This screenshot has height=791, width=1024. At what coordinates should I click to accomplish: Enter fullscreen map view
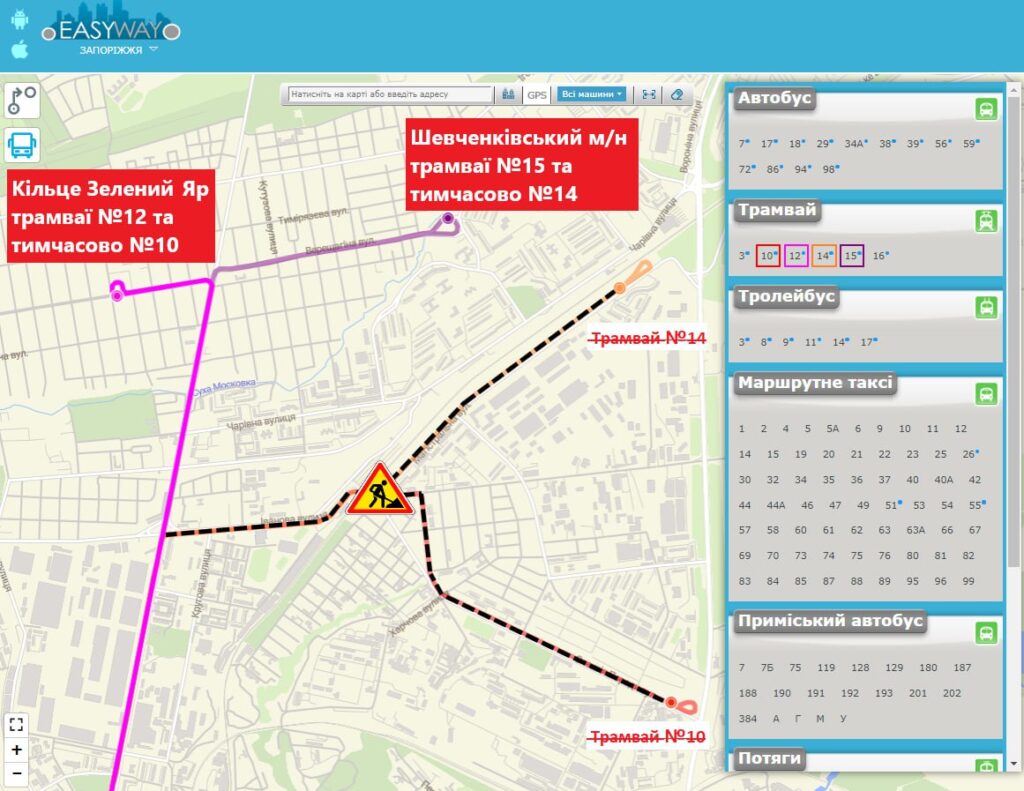tap(16, 724)
